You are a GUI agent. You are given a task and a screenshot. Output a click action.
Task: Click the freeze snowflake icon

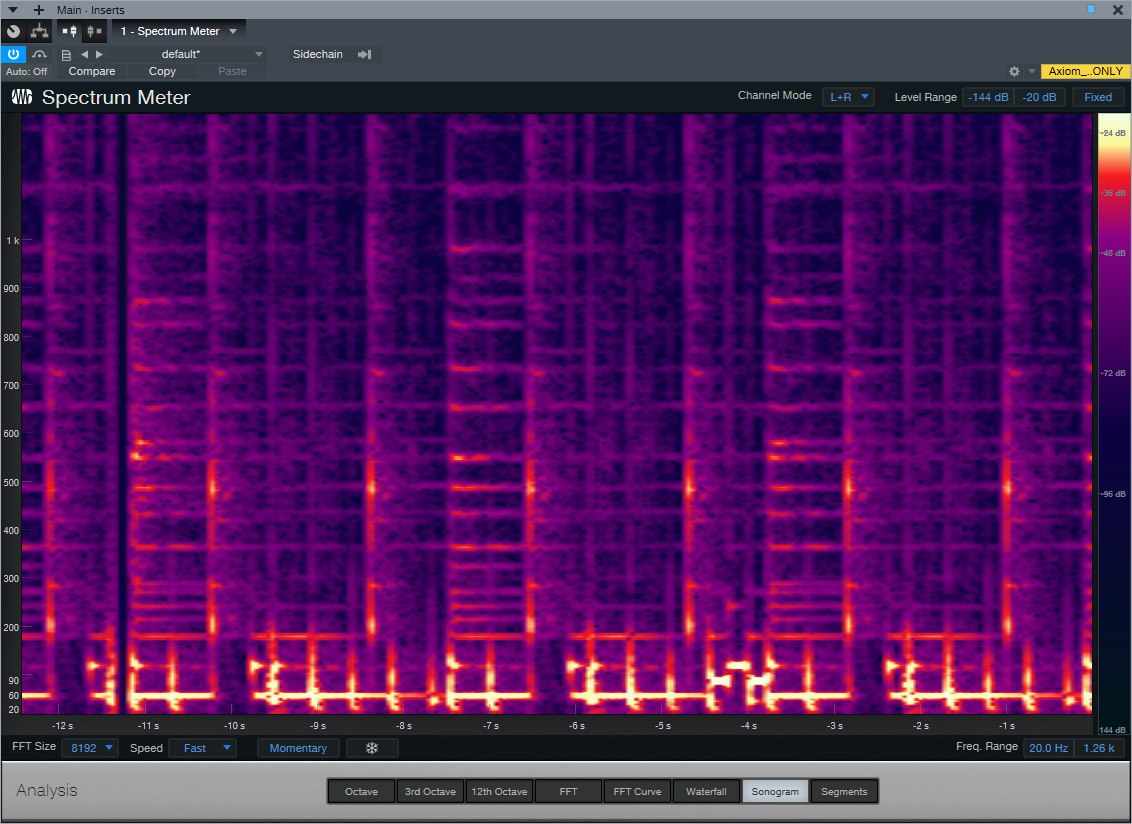click(372, 748)
